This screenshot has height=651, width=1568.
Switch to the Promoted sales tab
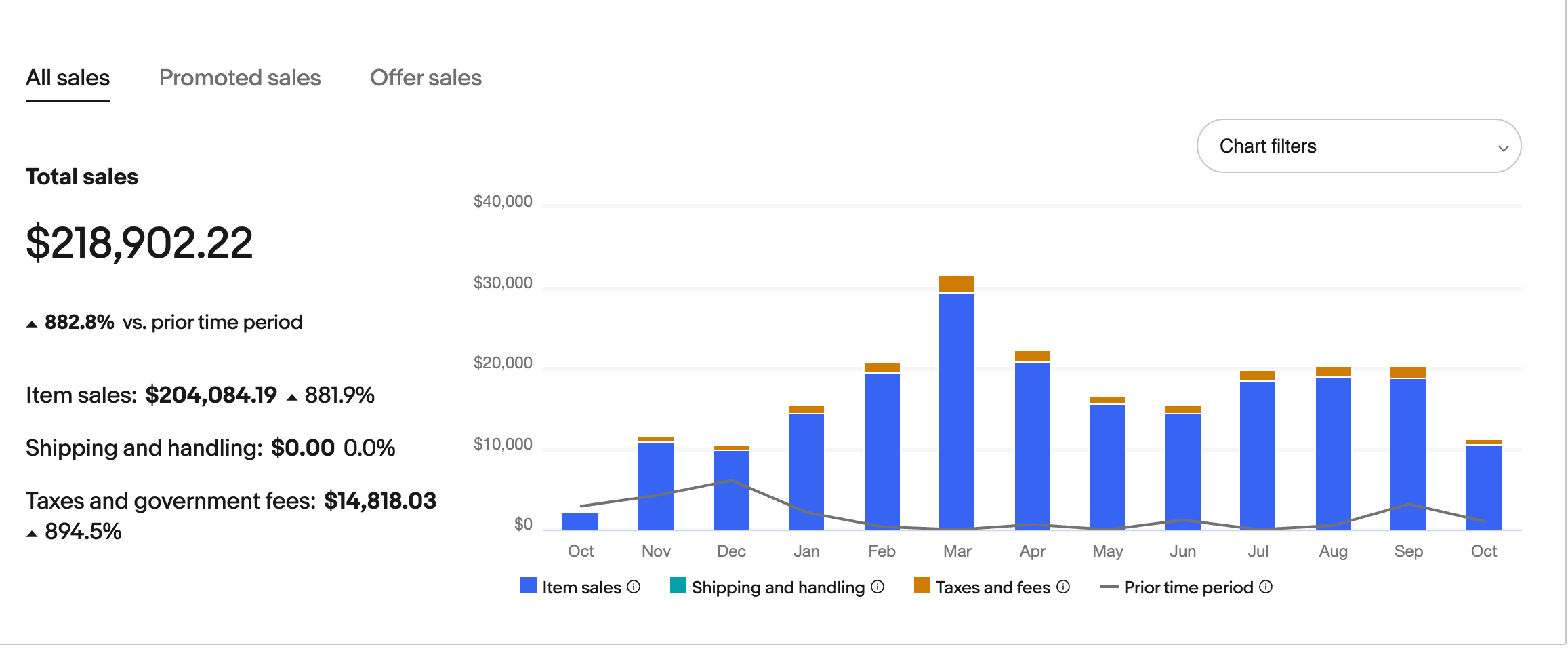[x=240, y=77]
